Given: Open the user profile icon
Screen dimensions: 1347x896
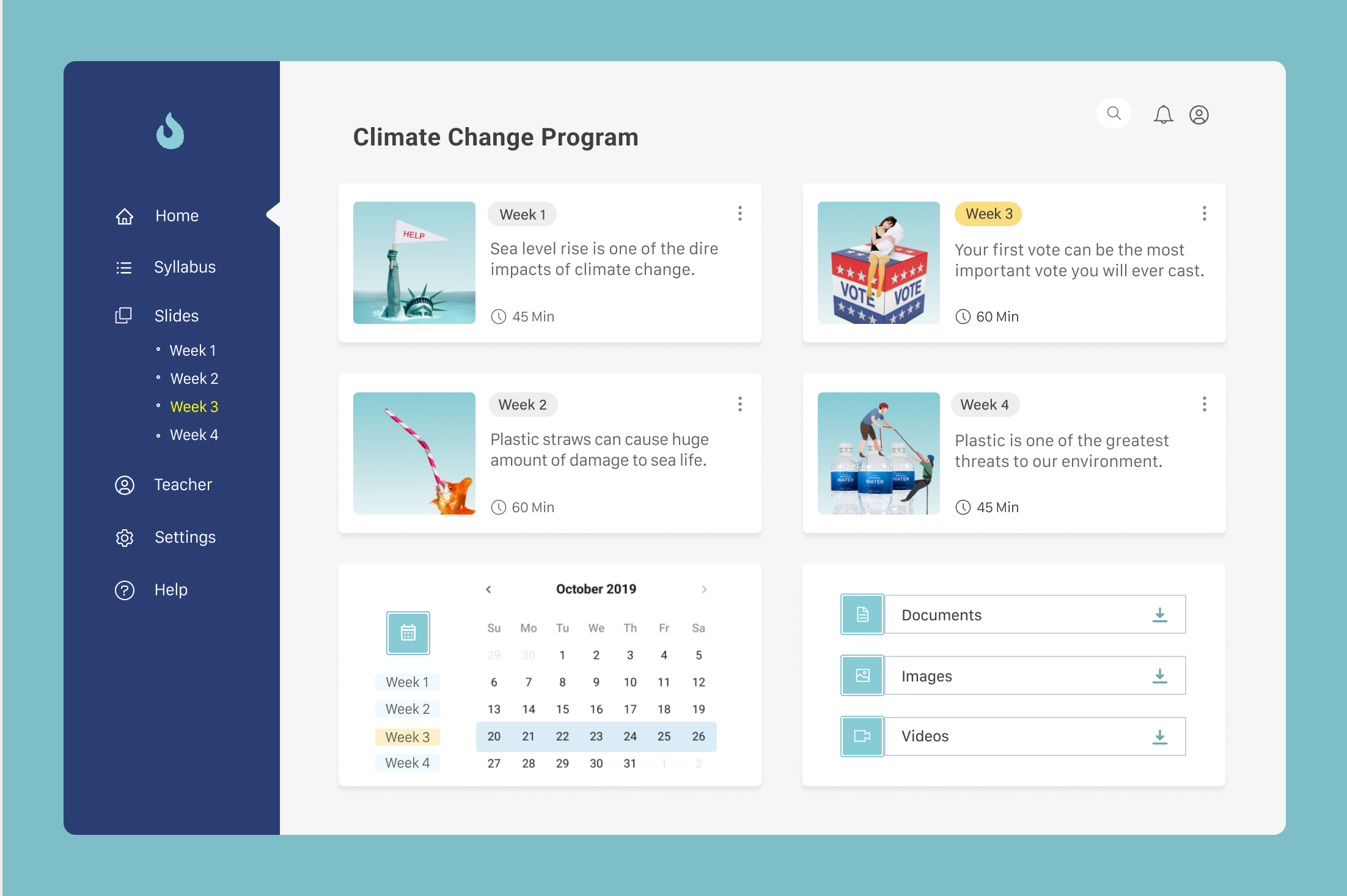Looking at the screenshot, I should [1199, 115].
